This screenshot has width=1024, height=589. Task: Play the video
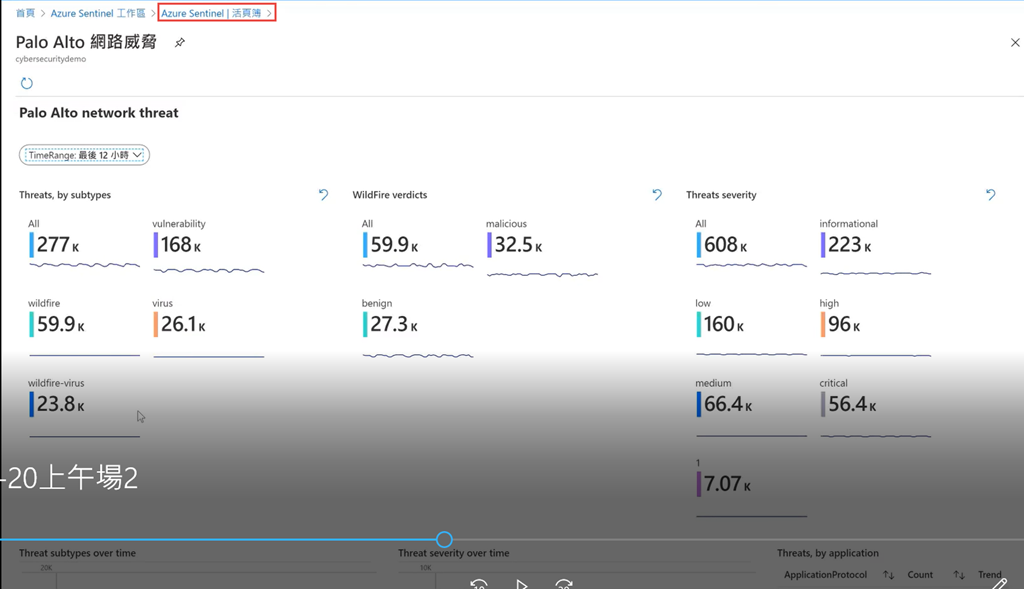coord(521,584)
